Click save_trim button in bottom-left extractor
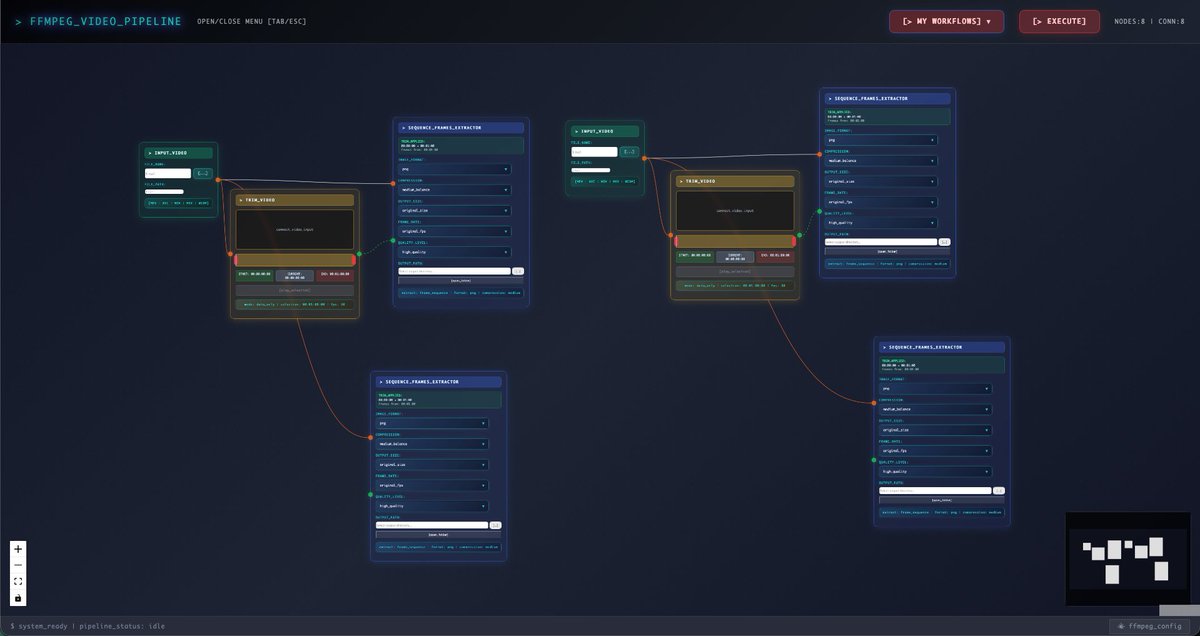 438,535
